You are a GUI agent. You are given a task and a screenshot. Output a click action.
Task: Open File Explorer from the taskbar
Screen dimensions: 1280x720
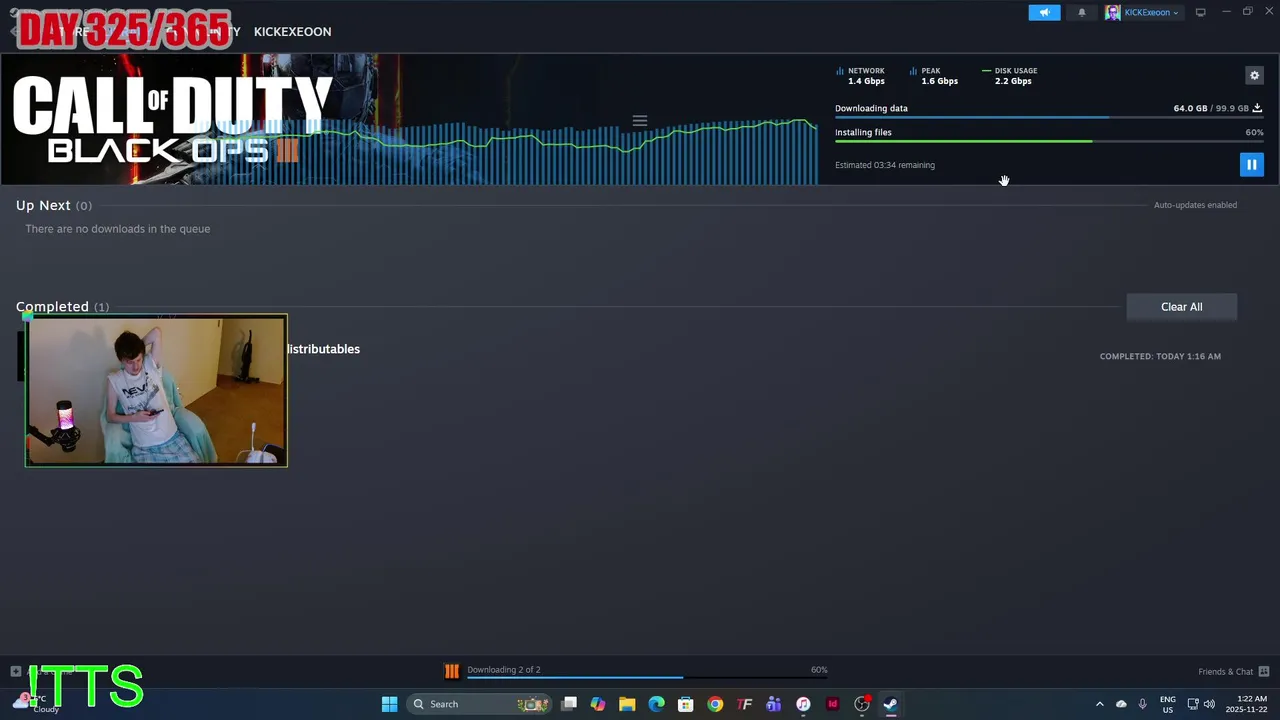tap(627, 704)
